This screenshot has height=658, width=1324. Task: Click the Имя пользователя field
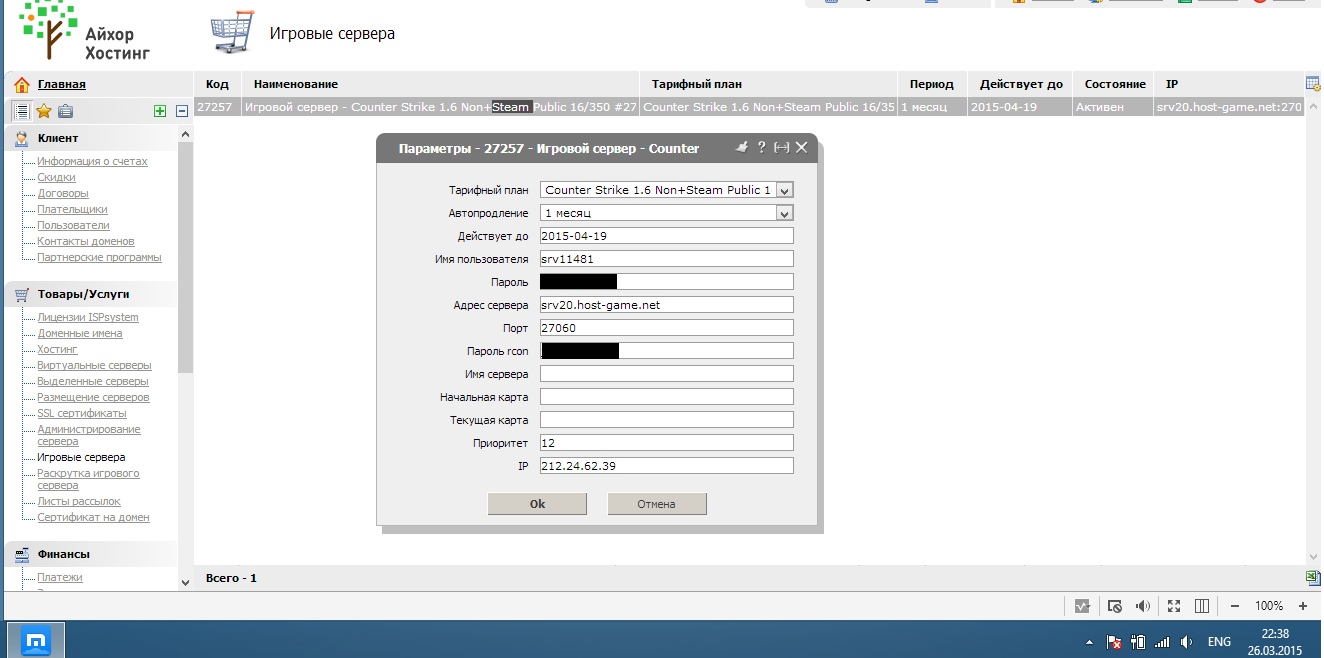[x=666, y=259]
